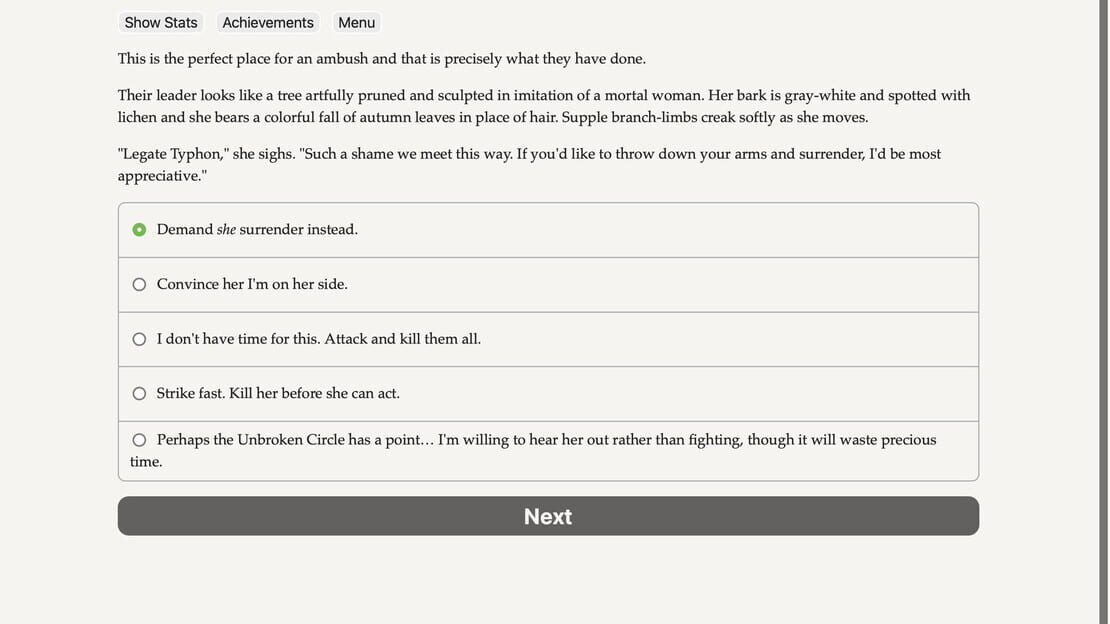
Task: Click the 'perfect place for an ambush' sentence
Action: [x=382, y=59]
